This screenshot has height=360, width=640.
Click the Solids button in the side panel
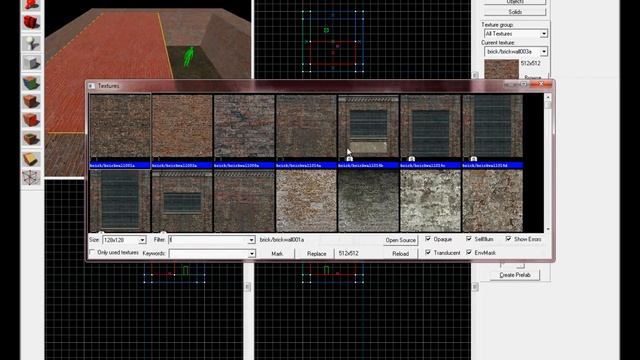click(515, 12)
